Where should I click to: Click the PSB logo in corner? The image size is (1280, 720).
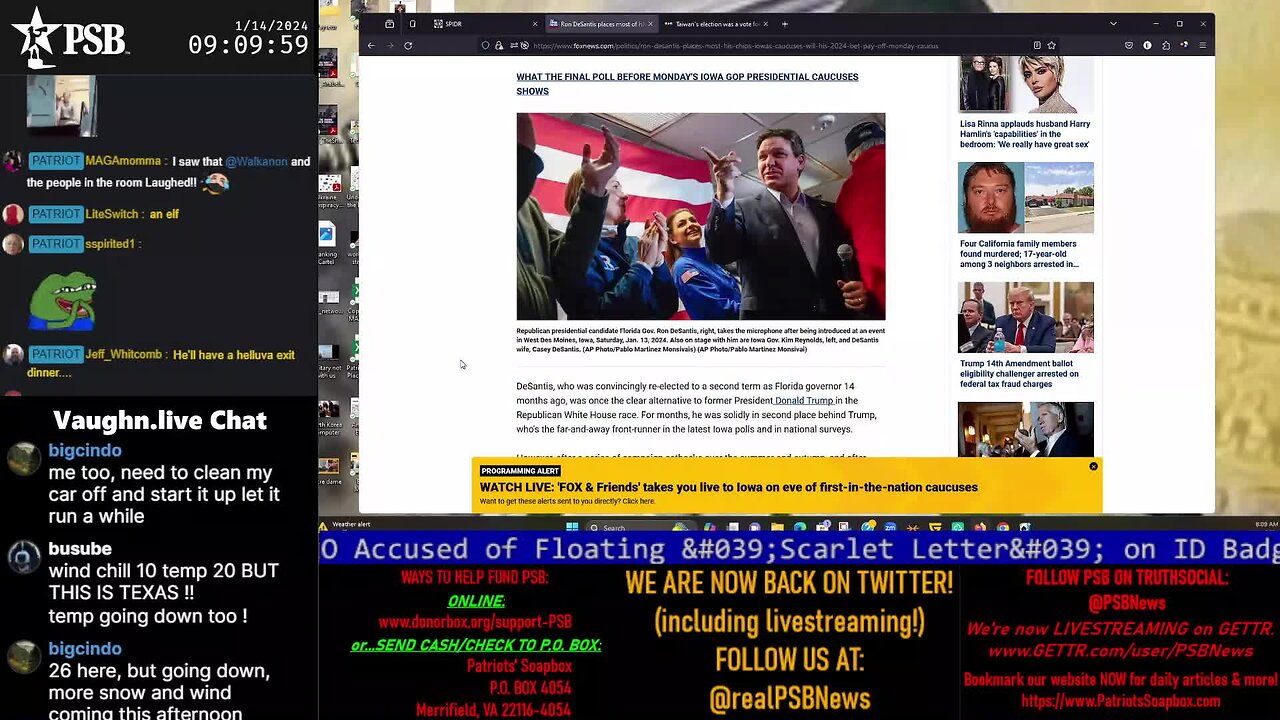click(x=70, y=35)
